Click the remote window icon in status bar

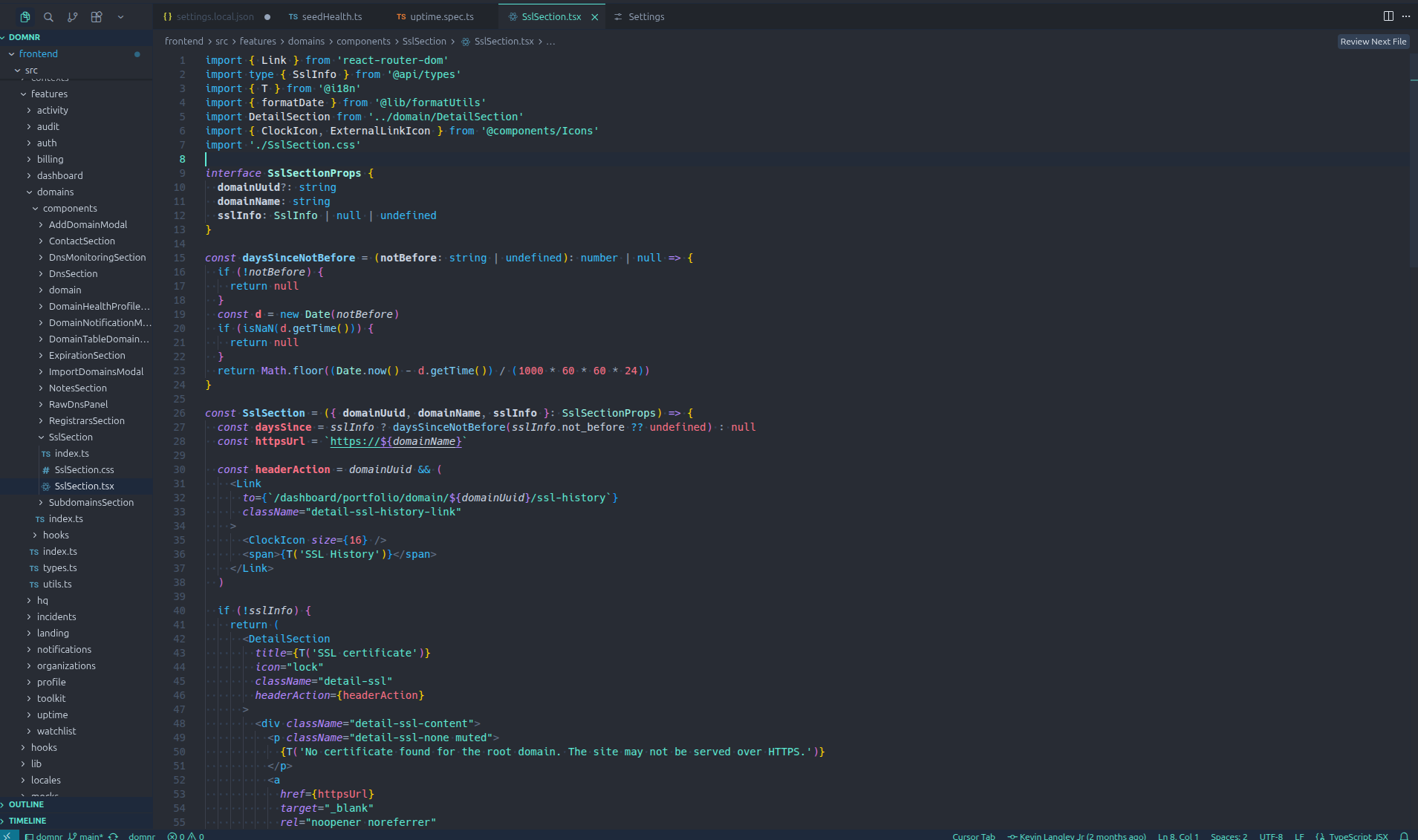(9, 836)
